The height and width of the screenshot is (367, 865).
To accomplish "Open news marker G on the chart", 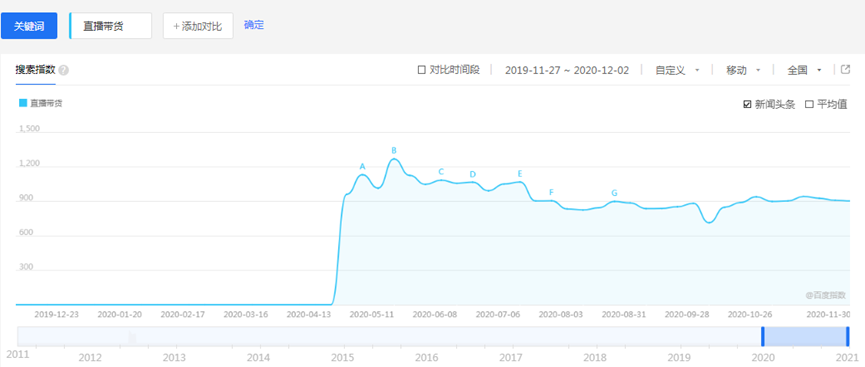I will (x=614, y=193).
